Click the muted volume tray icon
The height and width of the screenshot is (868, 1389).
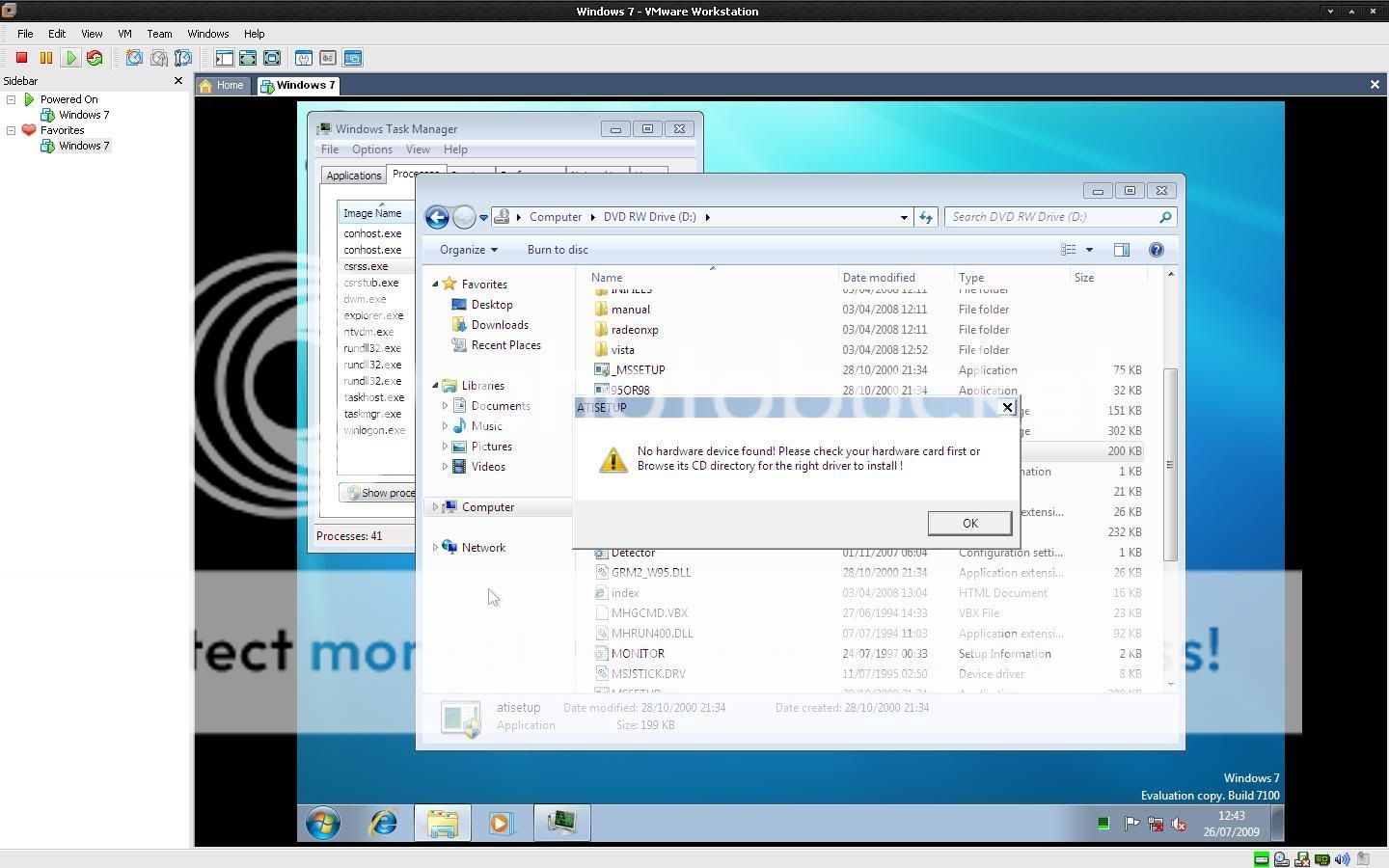1179,824
